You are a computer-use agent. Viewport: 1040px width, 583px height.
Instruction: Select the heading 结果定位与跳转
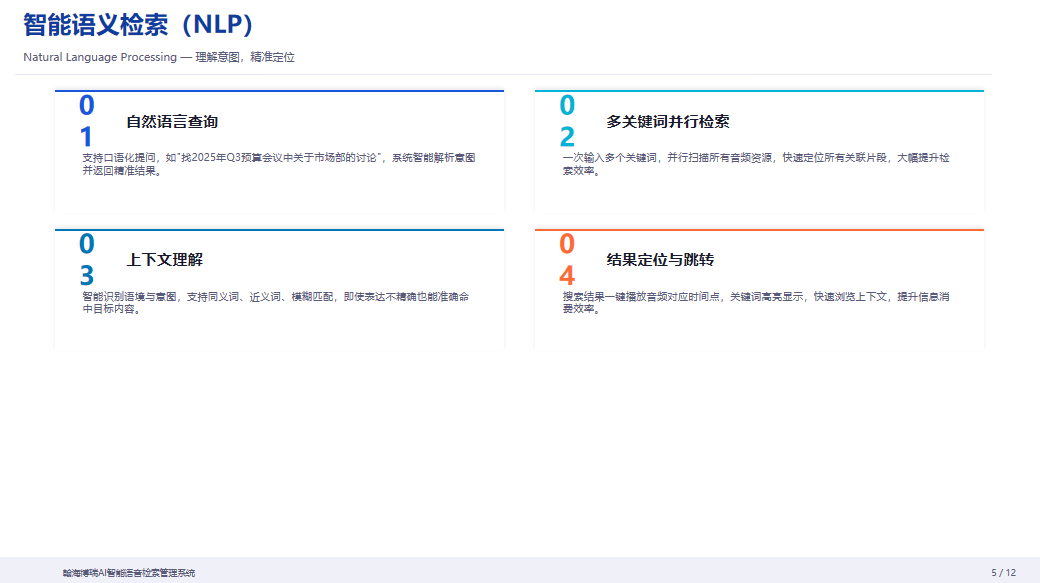click(x=660, y=259)
